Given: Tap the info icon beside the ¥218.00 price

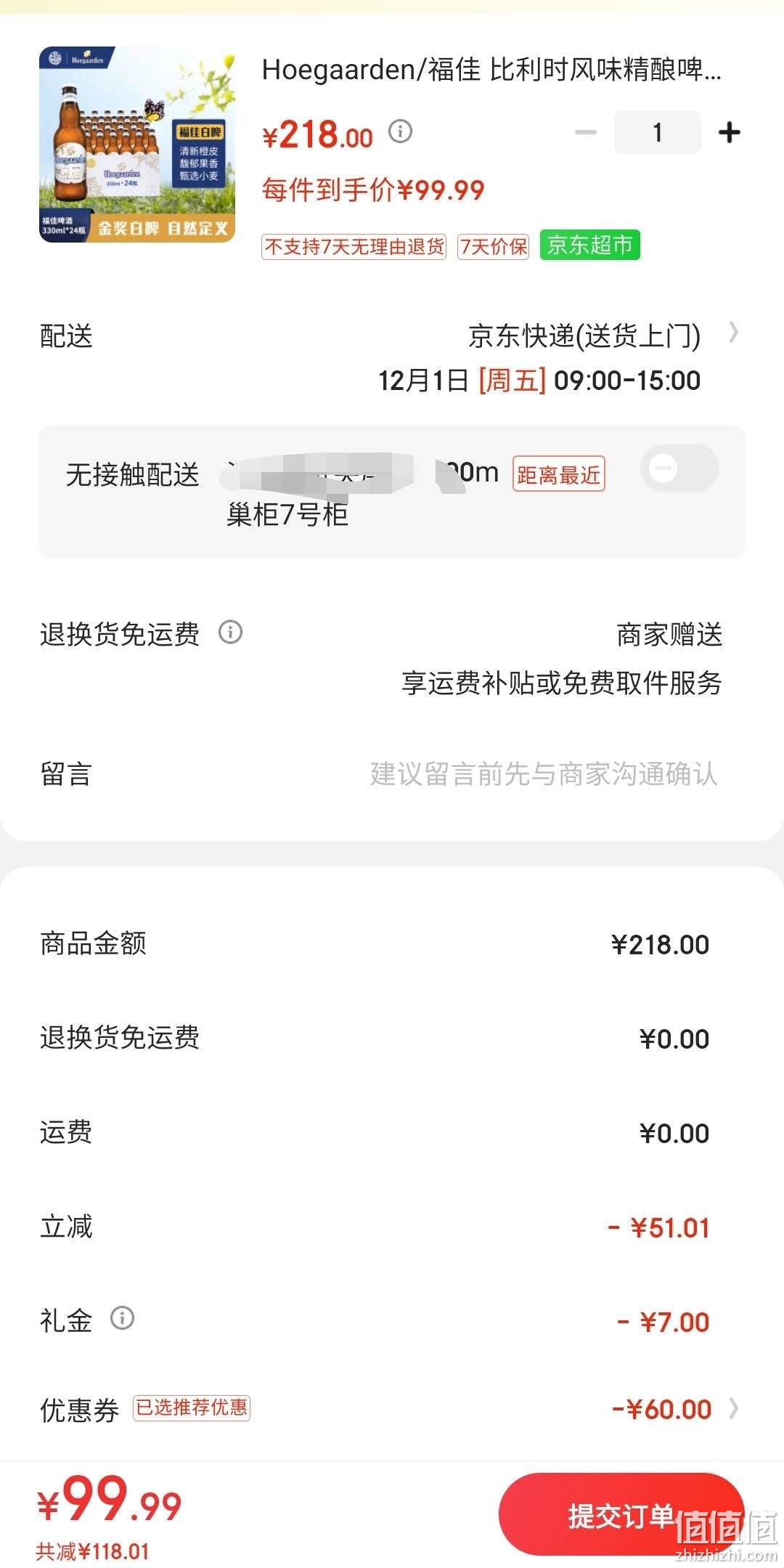Looking at the screenshot, I should (x=400, y=131).
